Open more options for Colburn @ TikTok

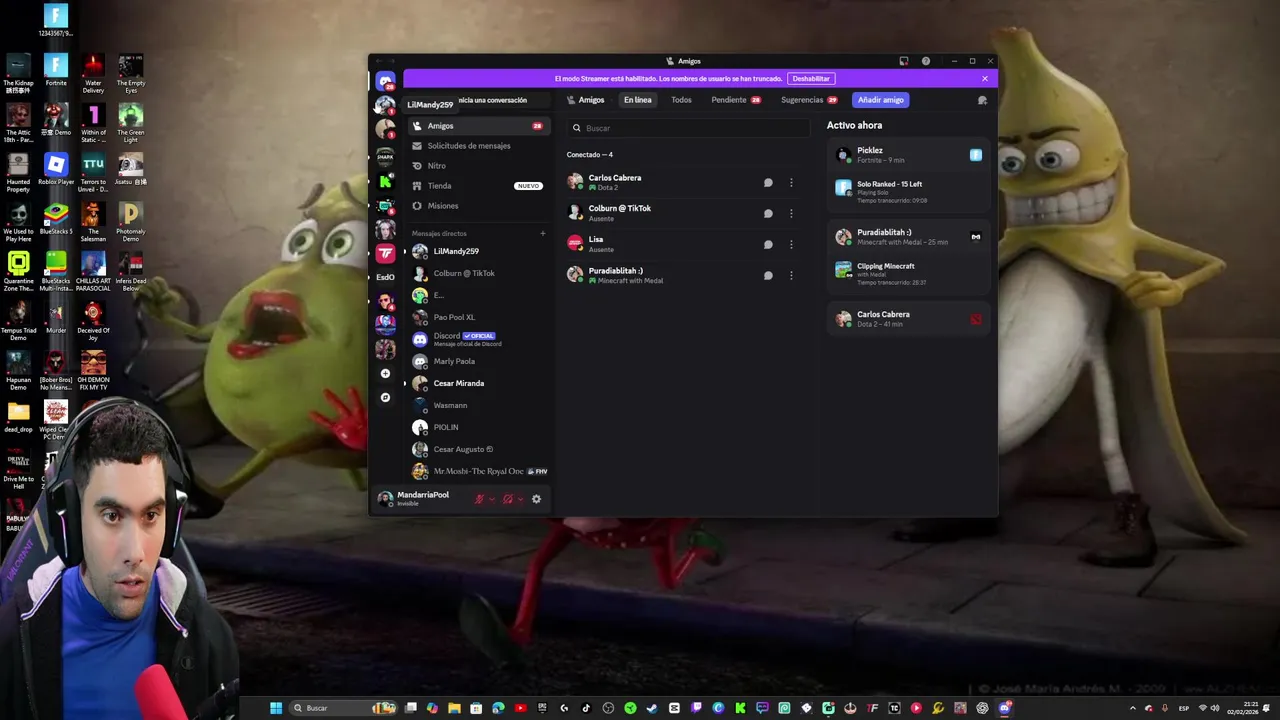[x=791, y=213]
